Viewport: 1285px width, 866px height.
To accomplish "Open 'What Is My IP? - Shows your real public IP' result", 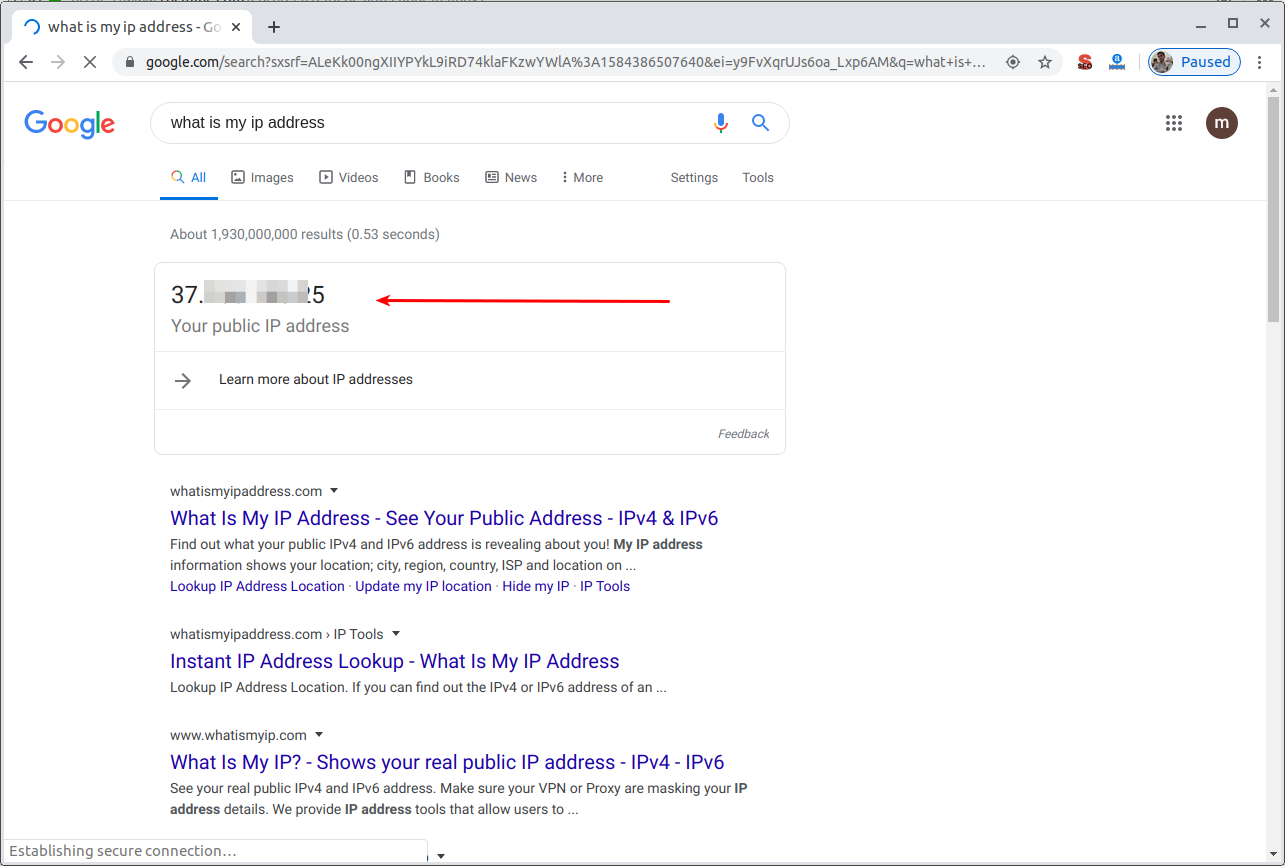I will [447, 762].
